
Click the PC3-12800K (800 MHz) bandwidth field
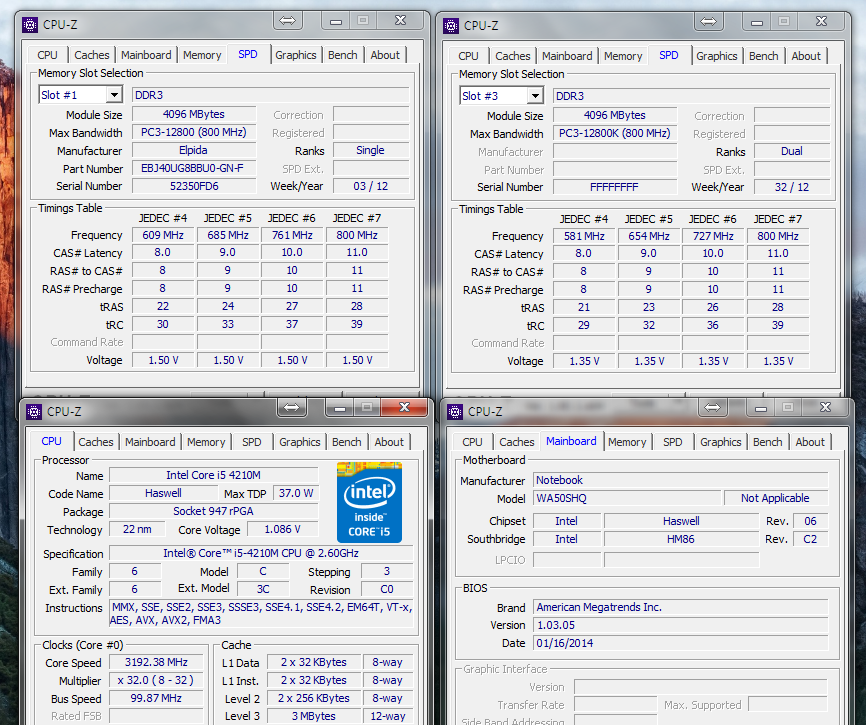pos(615,133)
